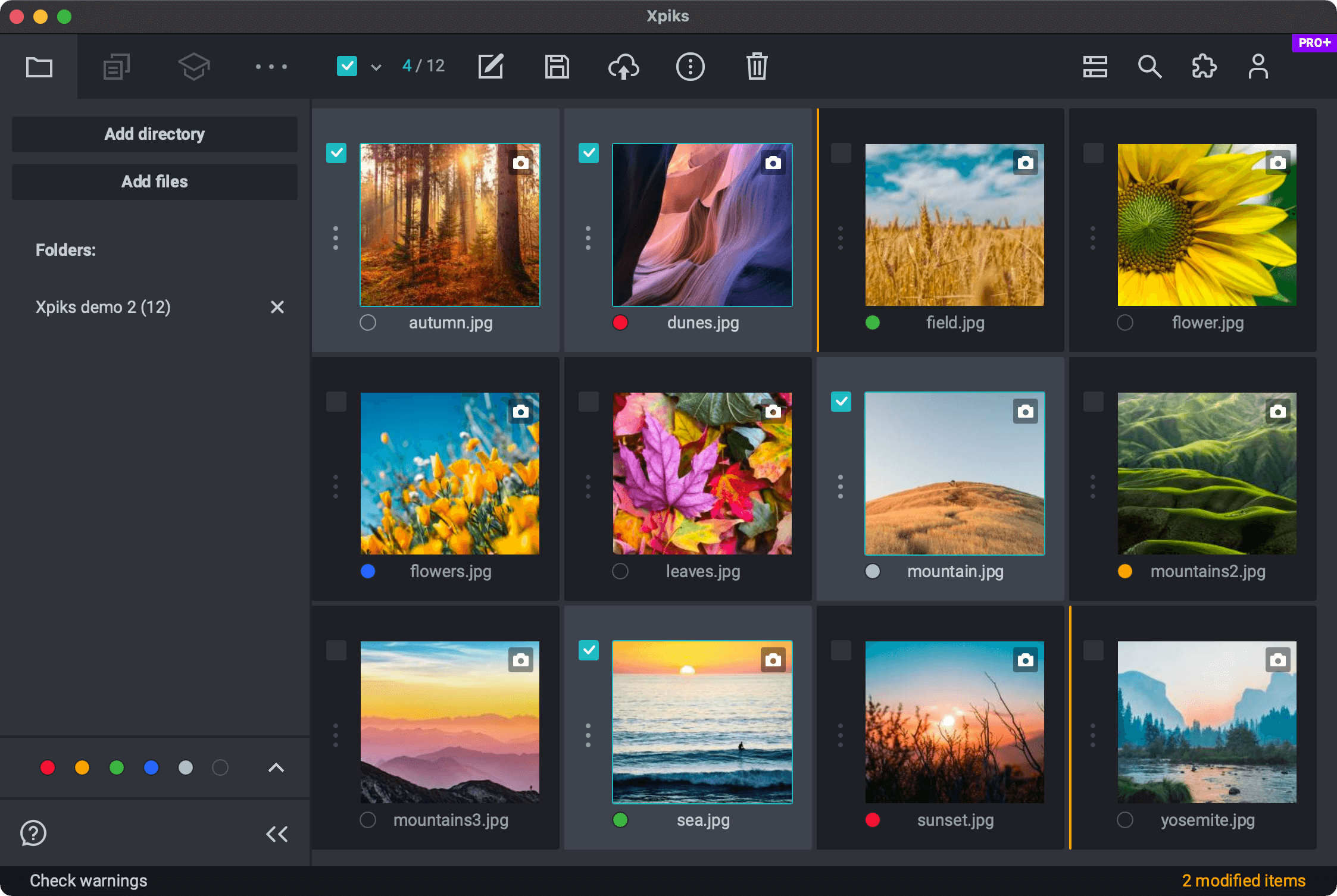The image size is (1337, 896).
Task: Click the Add directory button
Action: click(155, 134)
